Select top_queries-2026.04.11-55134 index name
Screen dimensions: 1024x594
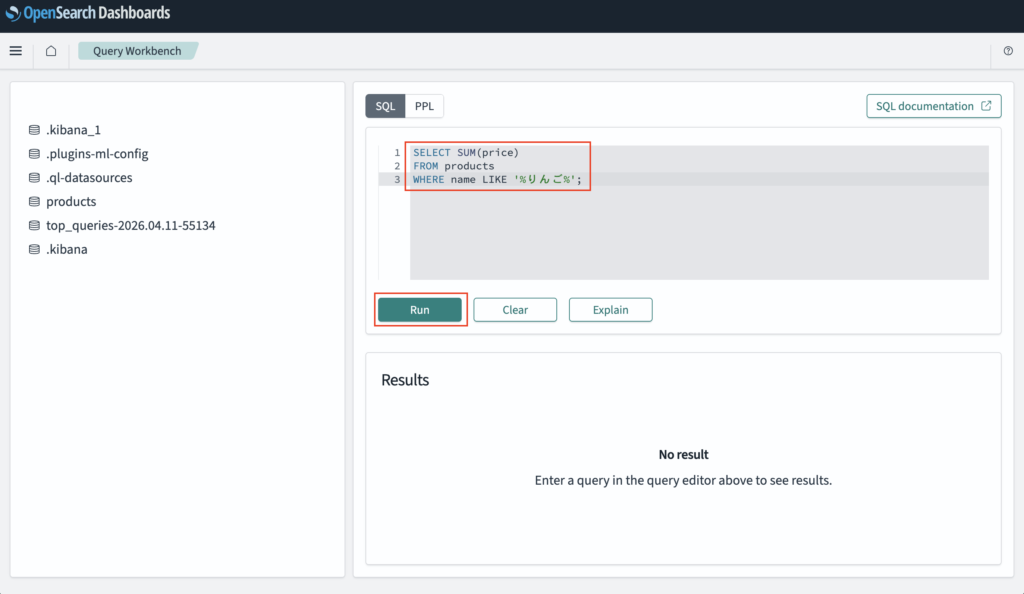pos(130,226)
